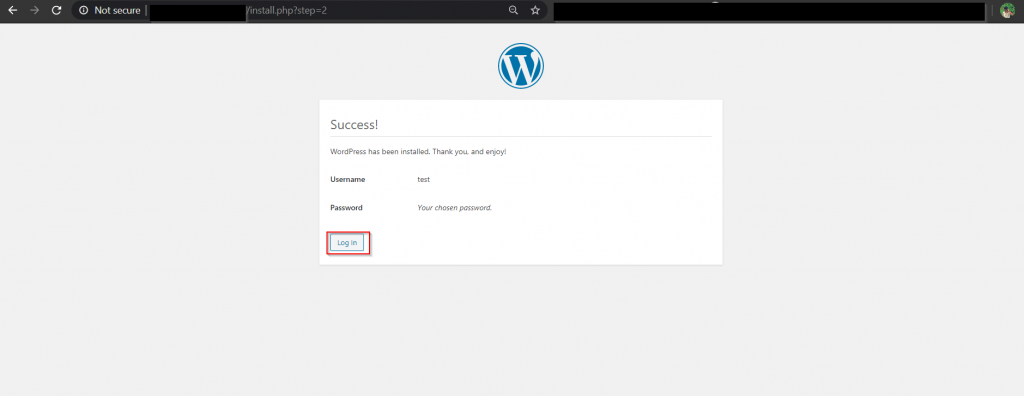The image size is (1024, 396).
Task: Click the install.php?step=2 address bar text
Action: click(x=287, y=10)
